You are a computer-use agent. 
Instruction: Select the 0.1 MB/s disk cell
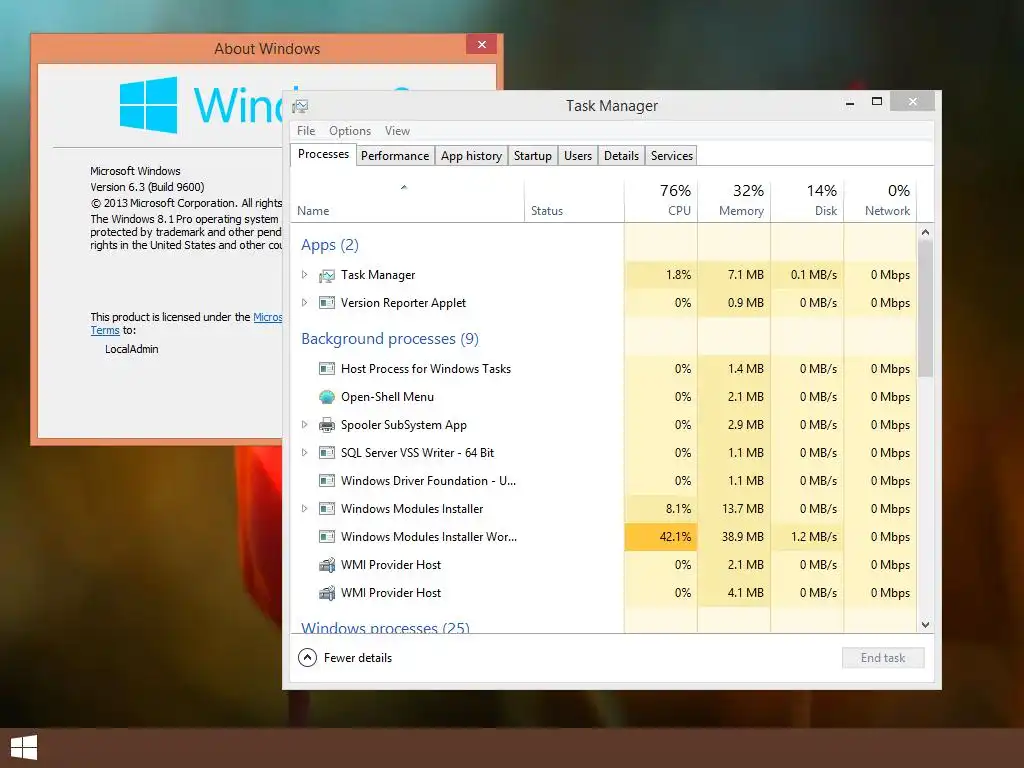click(x=807, y=275)
